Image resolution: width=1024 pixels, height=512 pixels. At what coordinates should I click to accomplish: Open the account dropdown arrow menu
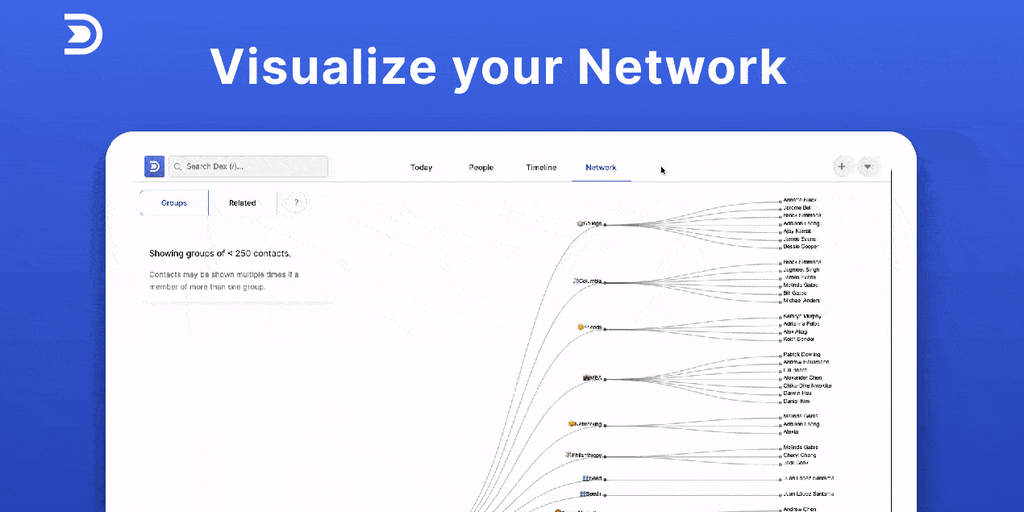(867, 167)
